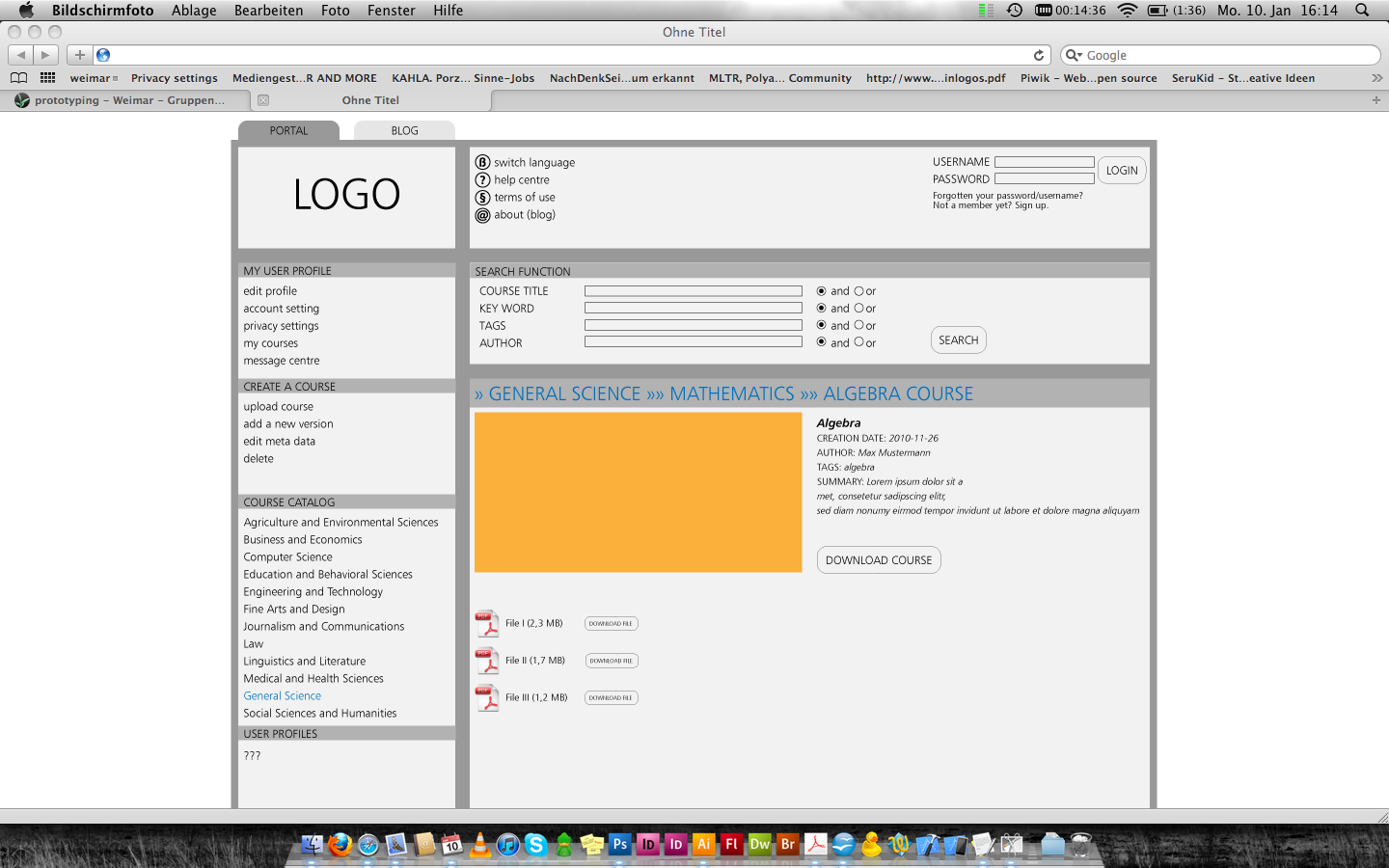Expand the weimar bookmarks folder
1389x868 pixels.
(94, 78)
